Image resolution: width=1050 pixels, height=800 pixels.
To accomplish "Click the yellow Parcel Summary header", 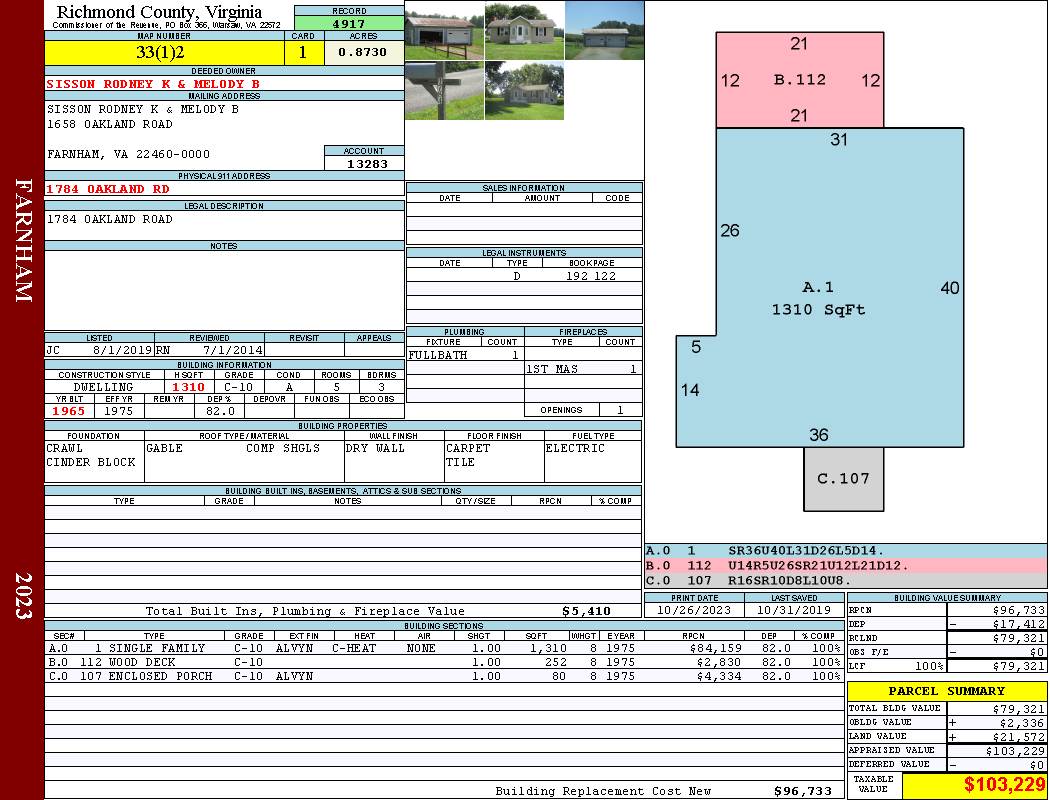I will (x=946, y=691).
